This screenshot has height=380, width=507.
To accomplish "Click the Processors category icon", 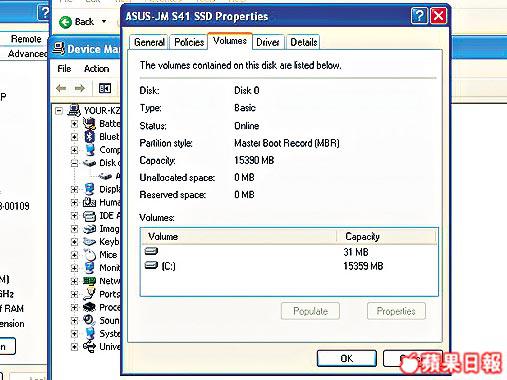I will tap(89, 307).
